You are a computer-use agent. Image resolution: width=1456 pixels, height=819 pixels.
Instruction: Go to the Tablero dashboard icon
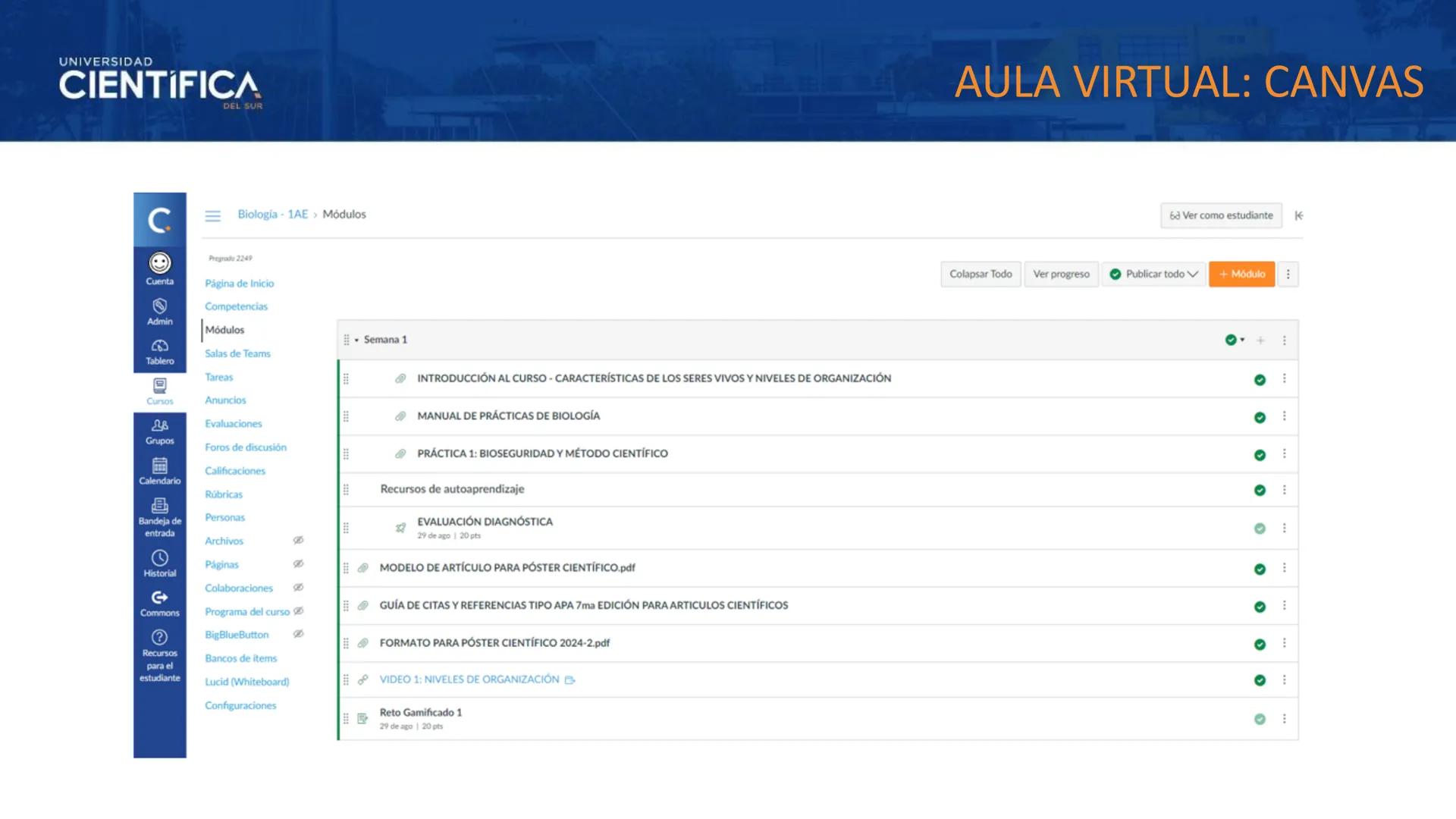[159, 347]
